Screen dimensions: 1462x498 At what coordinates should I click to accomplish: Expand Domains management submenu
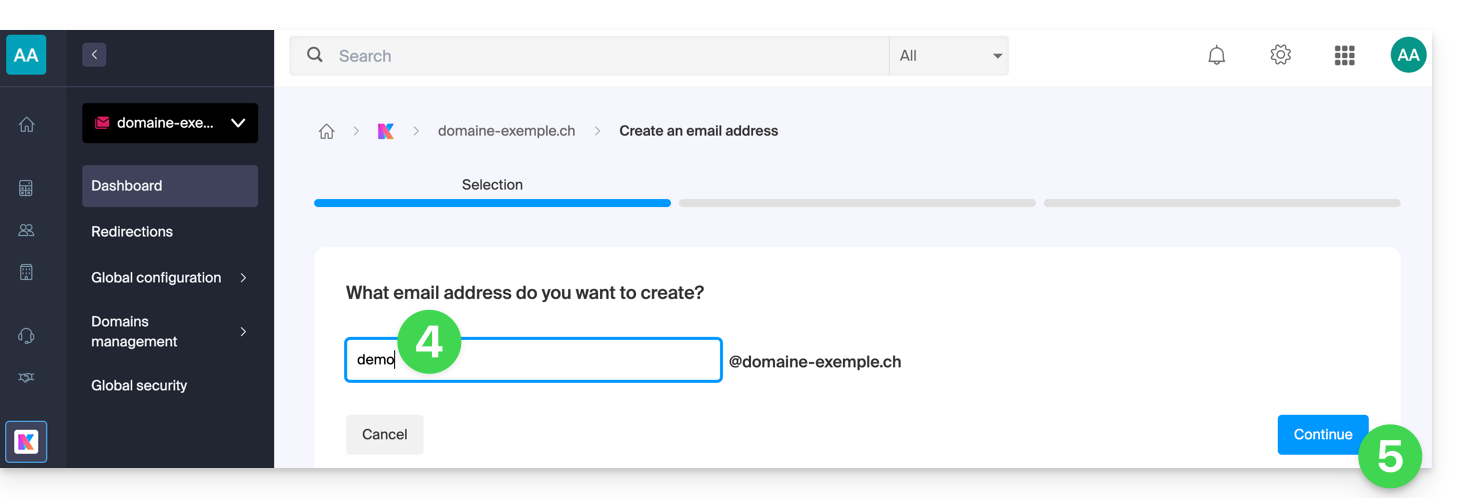[x=170, y=331]
